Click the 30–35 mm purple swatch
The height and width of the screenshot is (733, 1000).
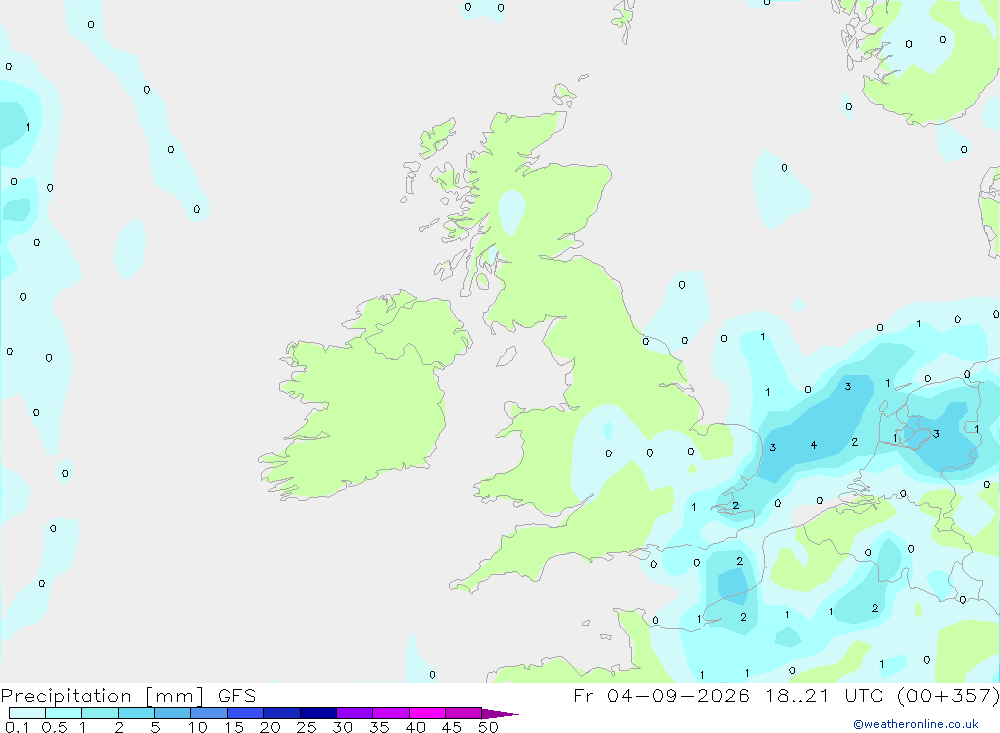tap(354, 713)
